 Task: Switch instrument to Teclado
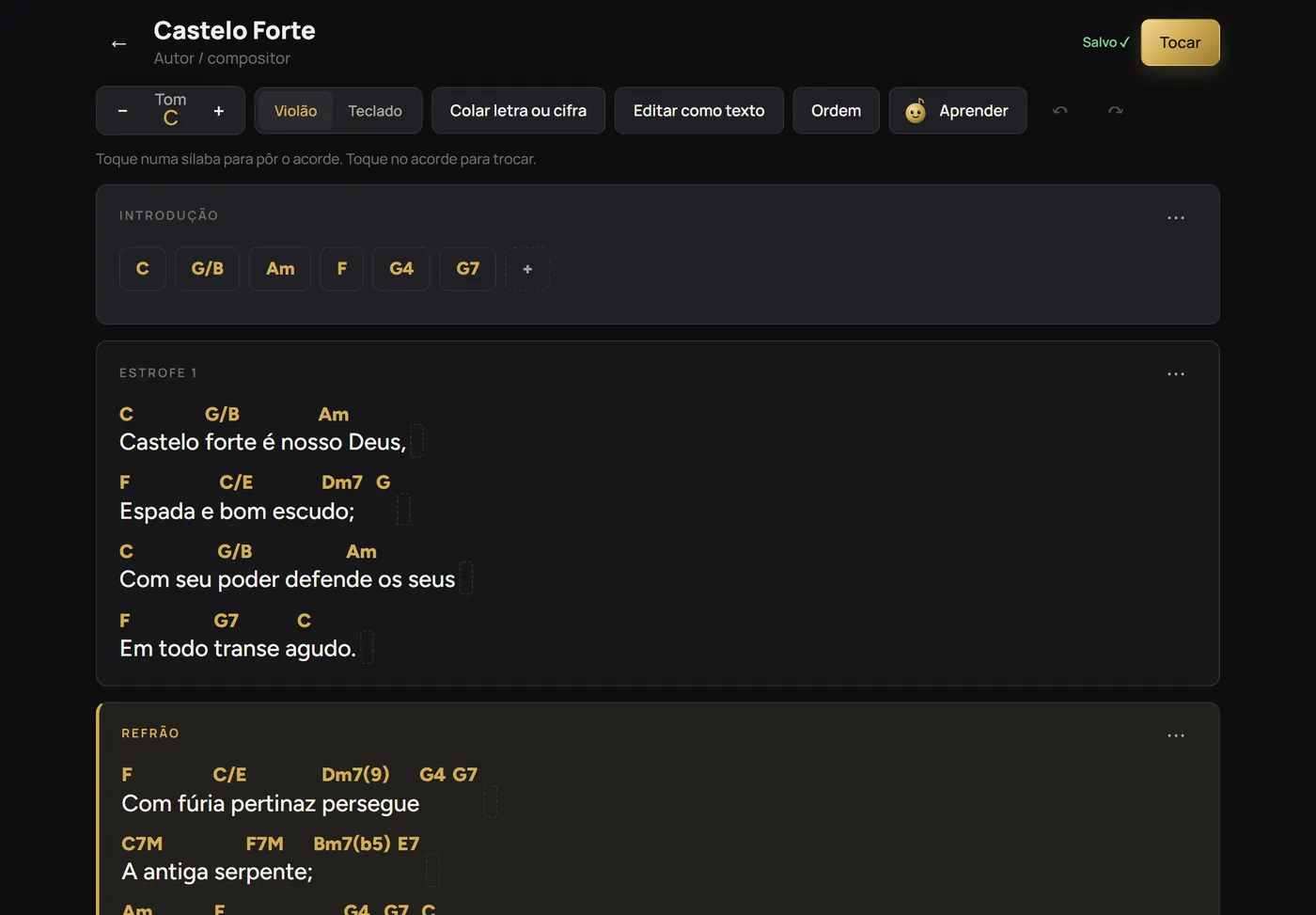(375, 111)
